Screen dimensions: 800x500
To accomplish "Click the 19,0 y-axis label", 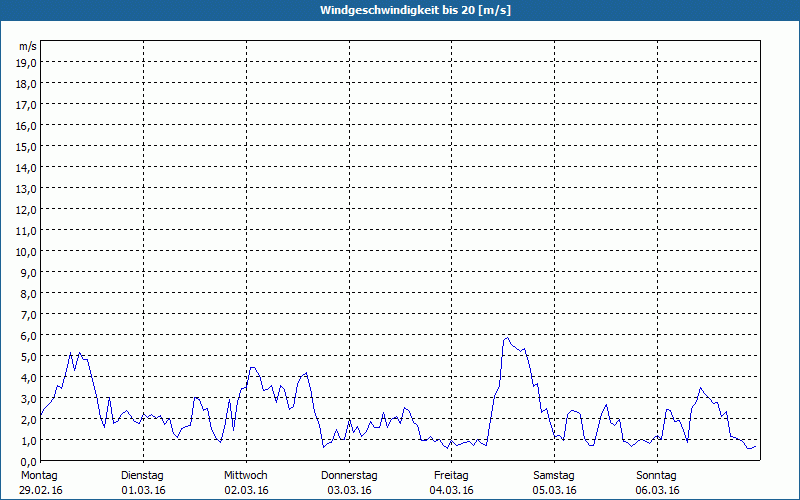I will click(27, 63).
